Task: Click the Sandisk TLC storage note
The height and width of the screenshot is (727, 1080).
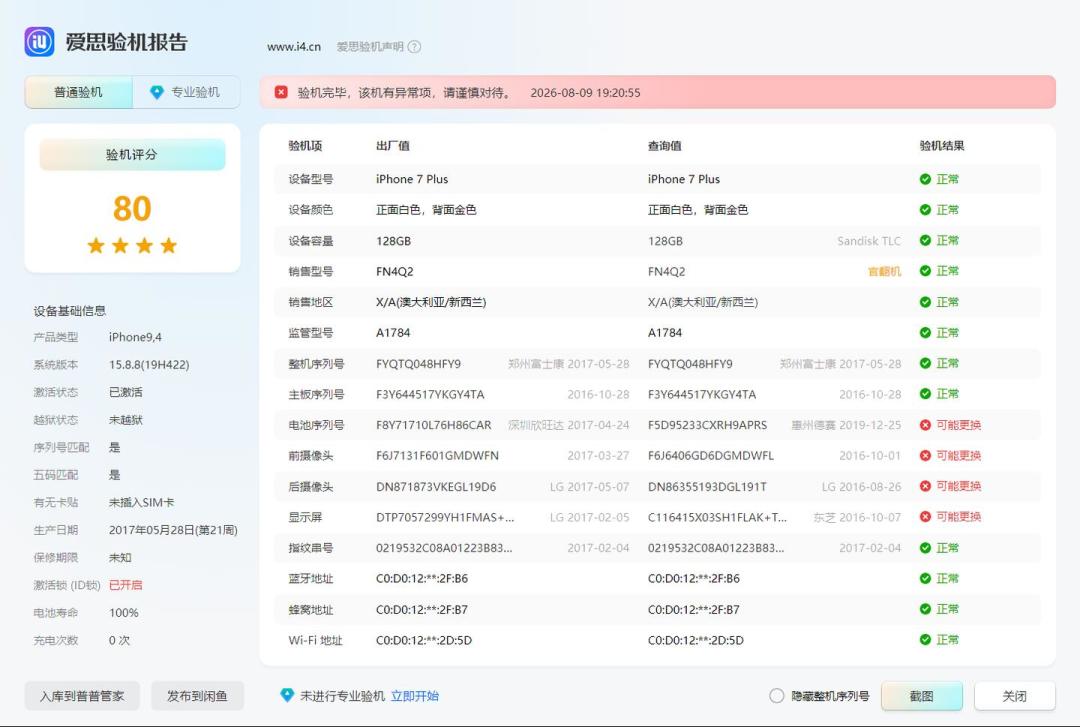Action: pyautogui.click(x=869, y=241)
